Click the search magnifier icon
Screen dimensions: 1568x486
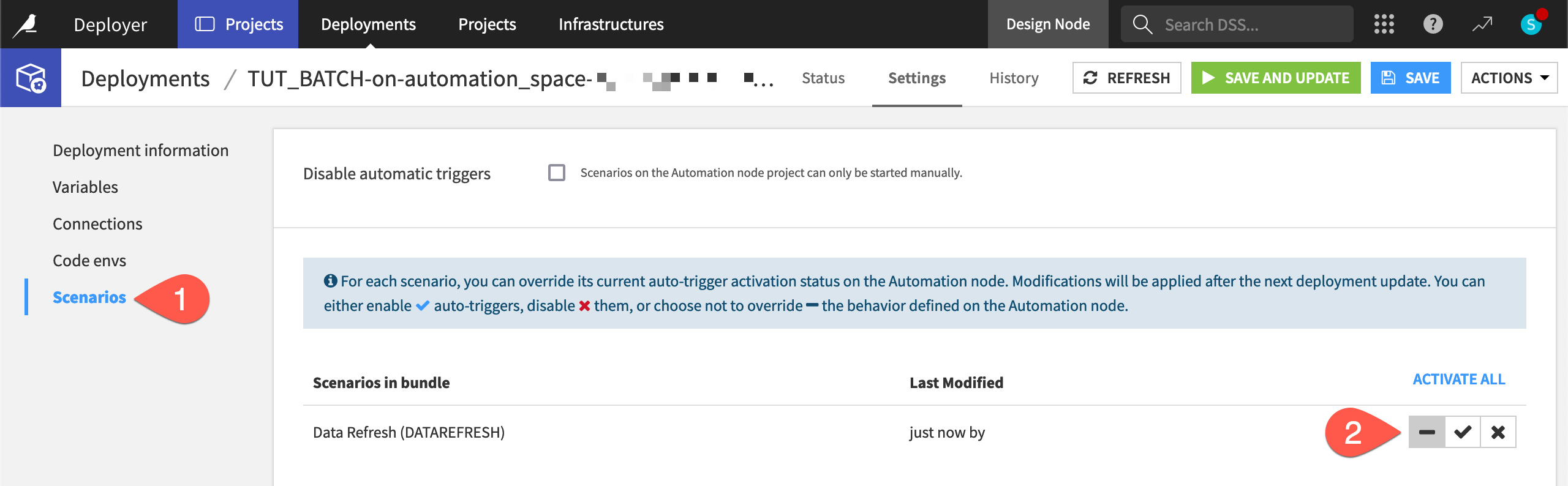coord(1142,24)
